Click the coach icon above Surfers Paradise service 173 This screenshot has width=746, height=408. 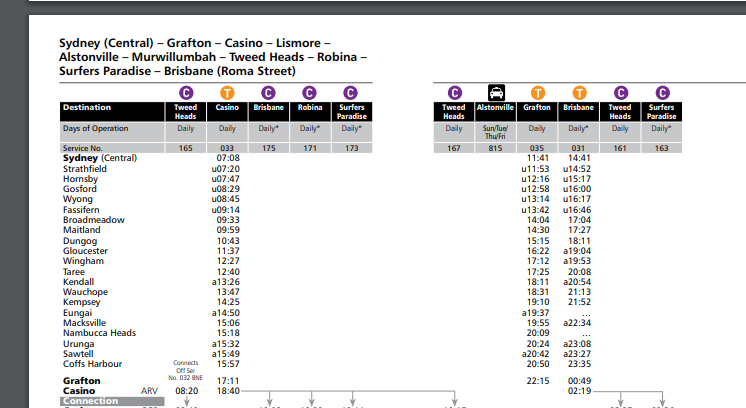pyautogui.click(x=351, y=92)
